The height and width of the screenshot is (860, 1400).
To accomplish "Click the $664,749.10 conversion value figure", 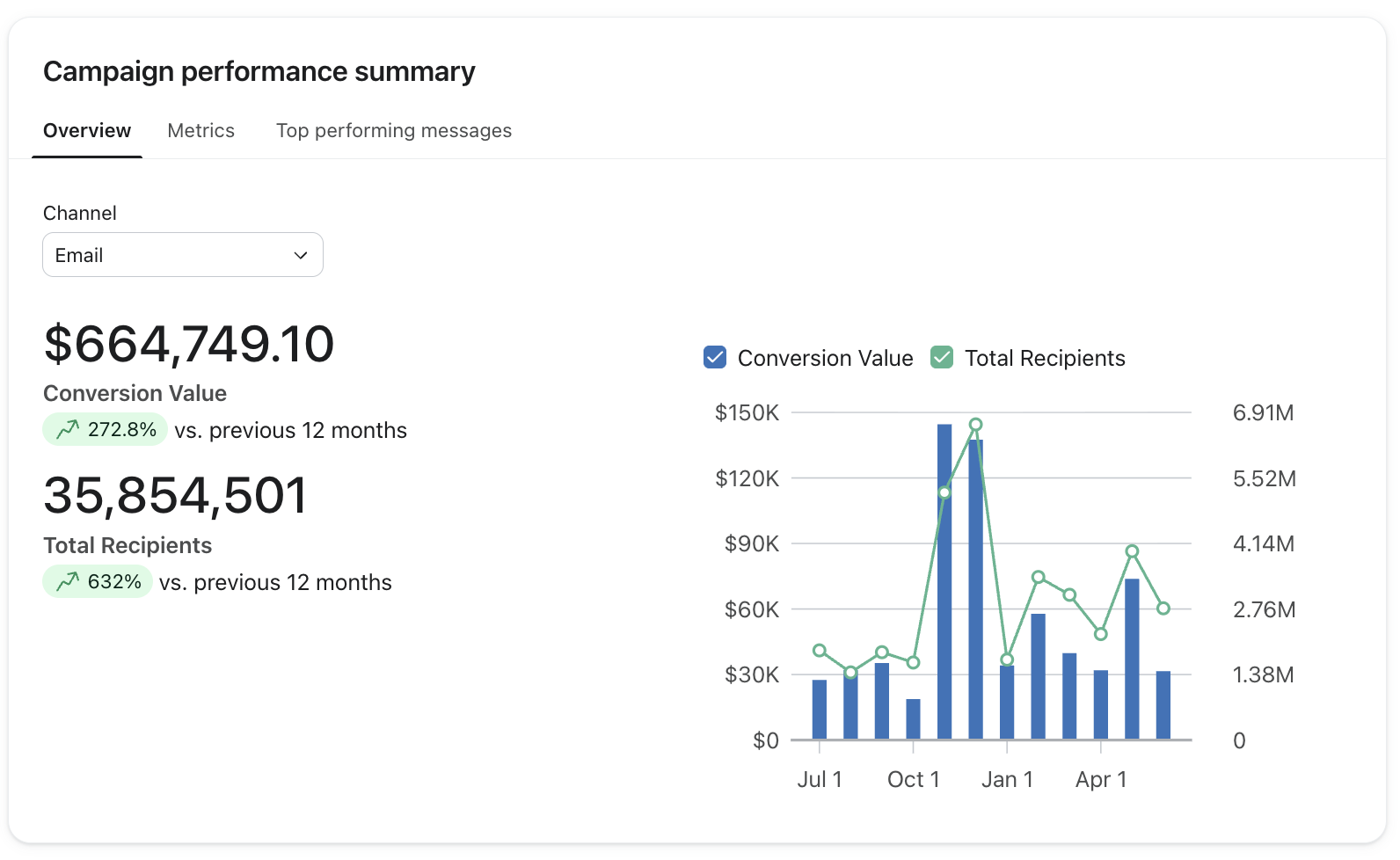I will (189, 344).
